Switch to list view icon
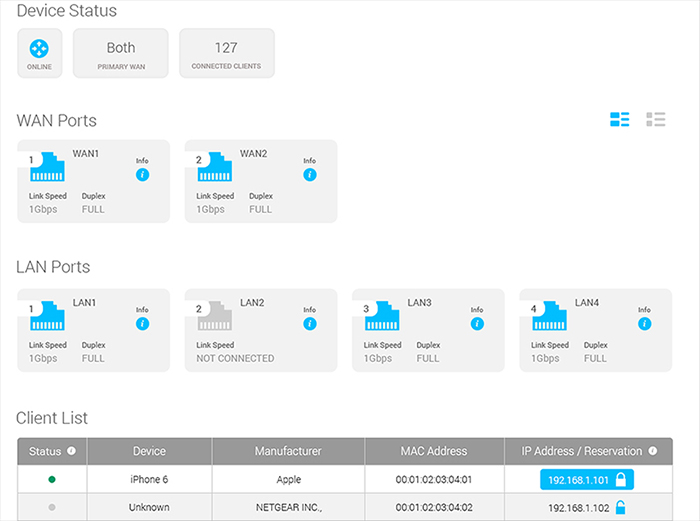The height and width of the screenshot is (521, 700). (656, 119)
